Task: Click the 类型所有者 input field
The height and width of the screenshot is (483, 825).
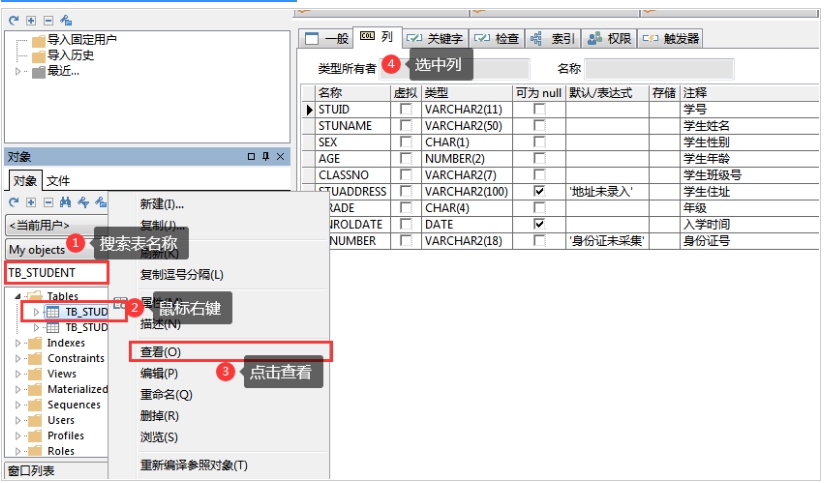Action: coord(454,69)
